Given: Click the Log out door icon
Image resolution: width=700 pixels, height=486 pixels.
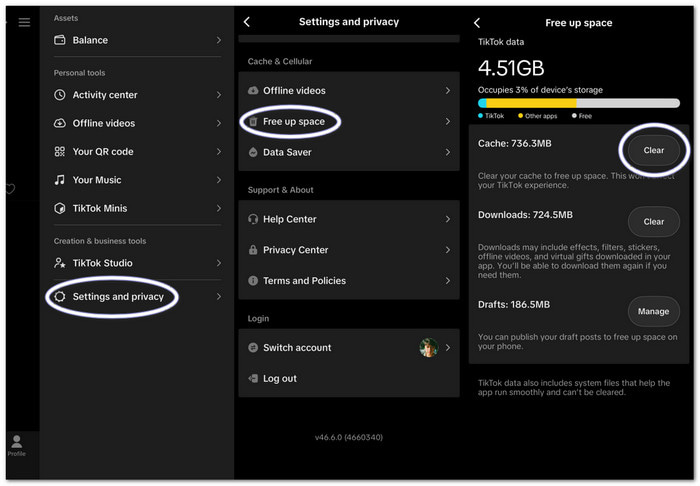Looking at the screenshot, I should [253, 378].
